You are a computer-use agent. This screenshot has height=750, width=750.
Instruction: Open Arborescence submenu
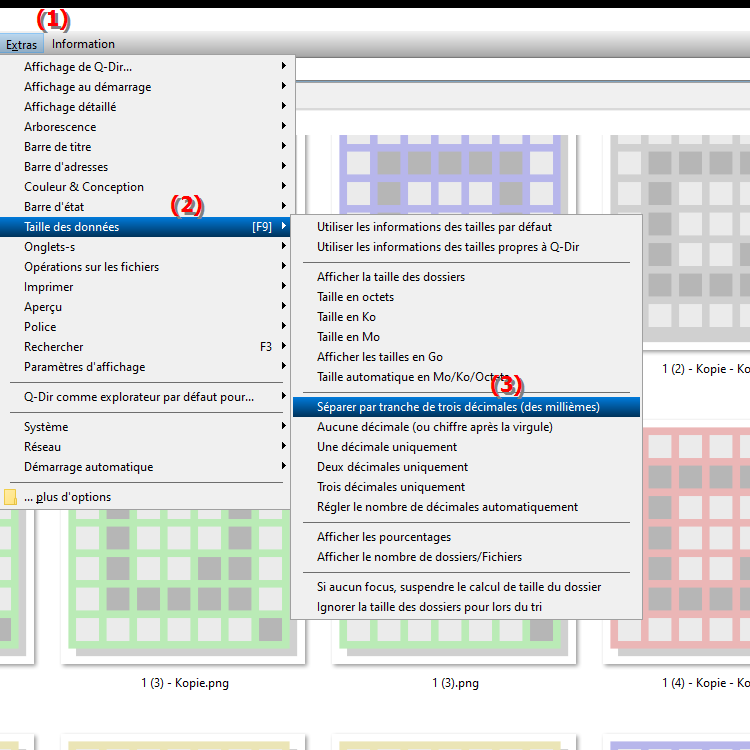coord(145,127)
